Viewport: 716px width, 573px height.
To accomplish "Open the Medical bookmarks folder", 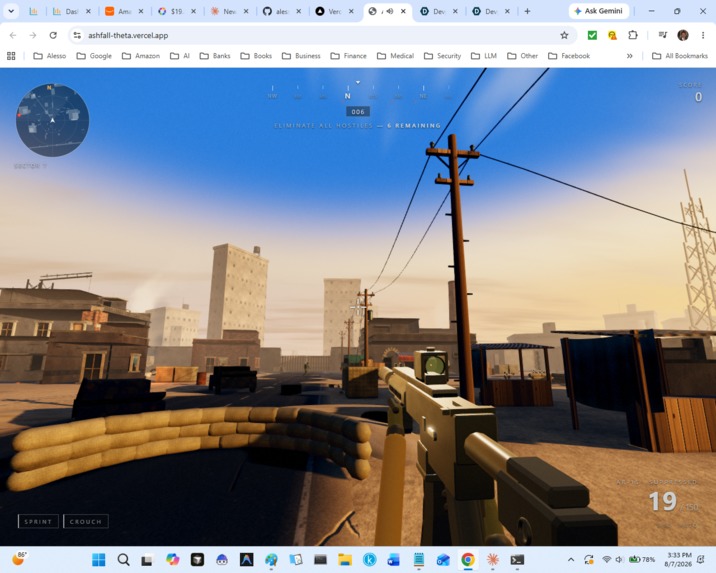I will point(395,56).
